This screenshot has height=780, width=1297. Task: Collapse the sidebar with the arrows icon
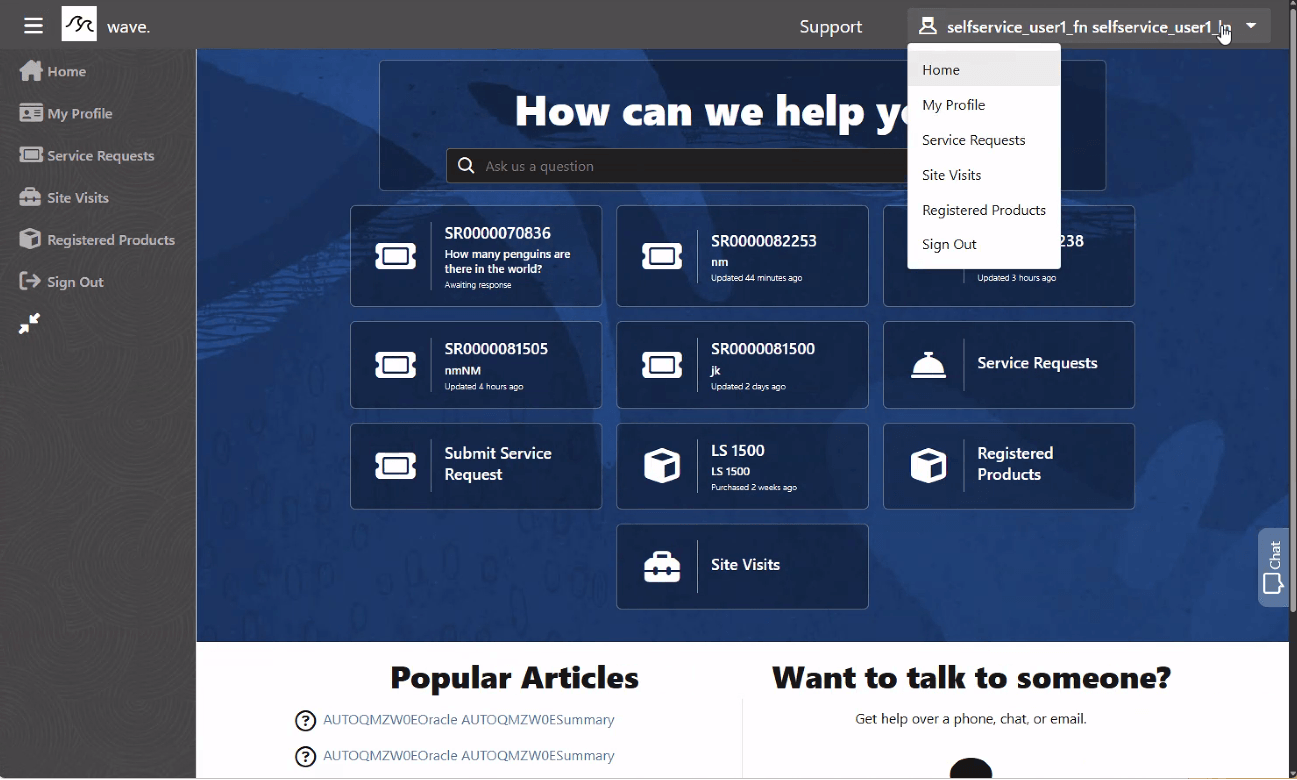click(x=29, y=323)
